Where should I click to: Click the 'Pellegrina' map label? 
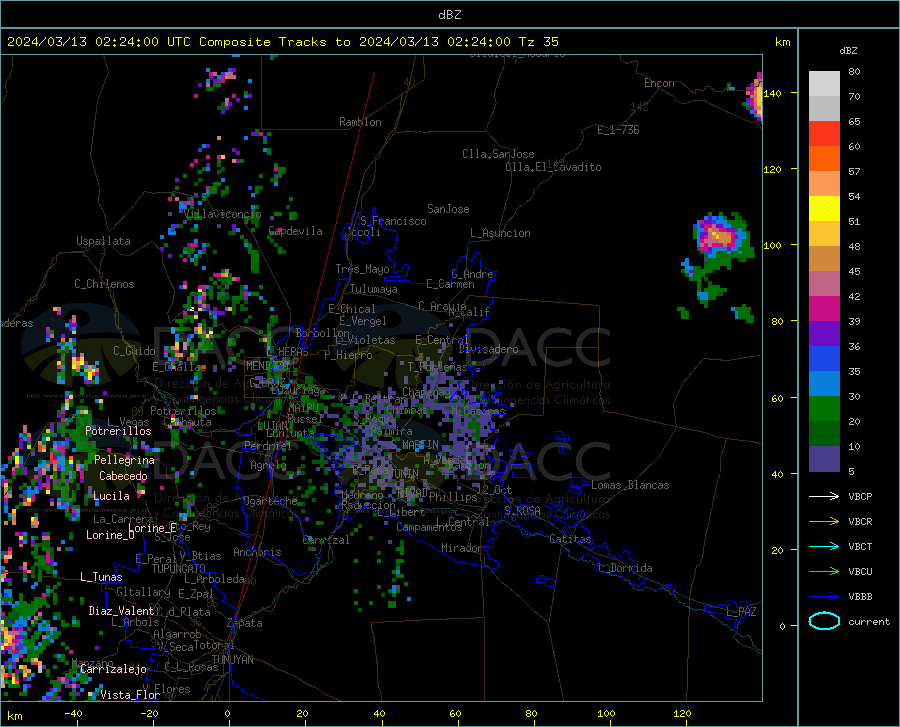pos(125,460)
